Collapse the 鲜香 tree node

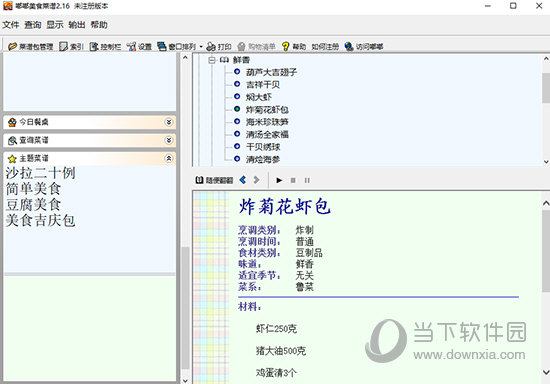pyautogui.click(x=212, y=60)
